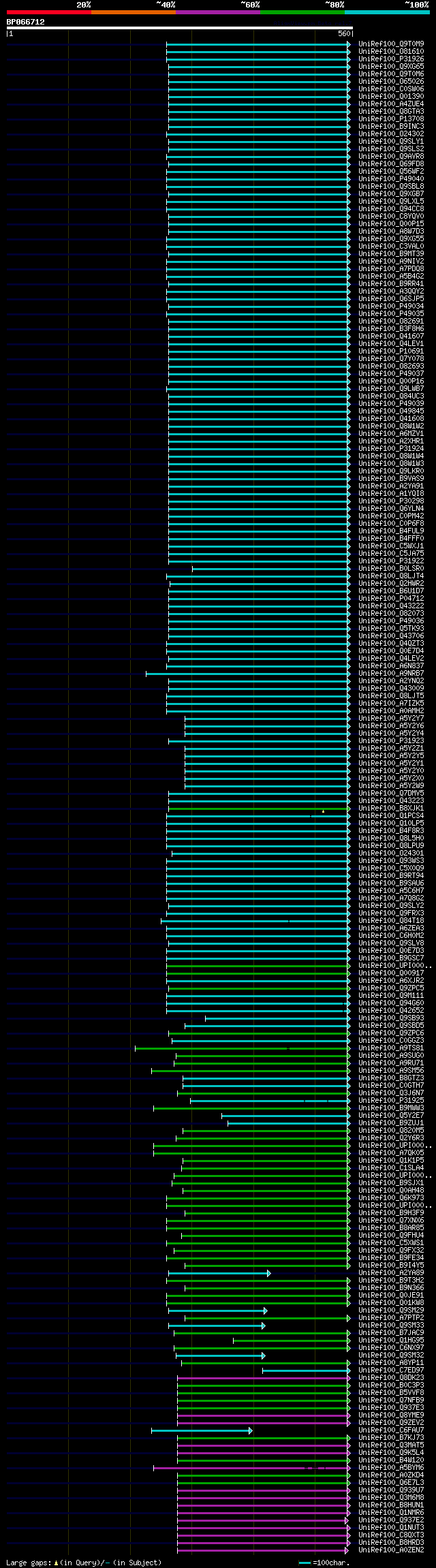The image size is (436, 1568).
Task: Click the short cyan bar for UniRef100_A2YA89
Action: coord(219,1273)
